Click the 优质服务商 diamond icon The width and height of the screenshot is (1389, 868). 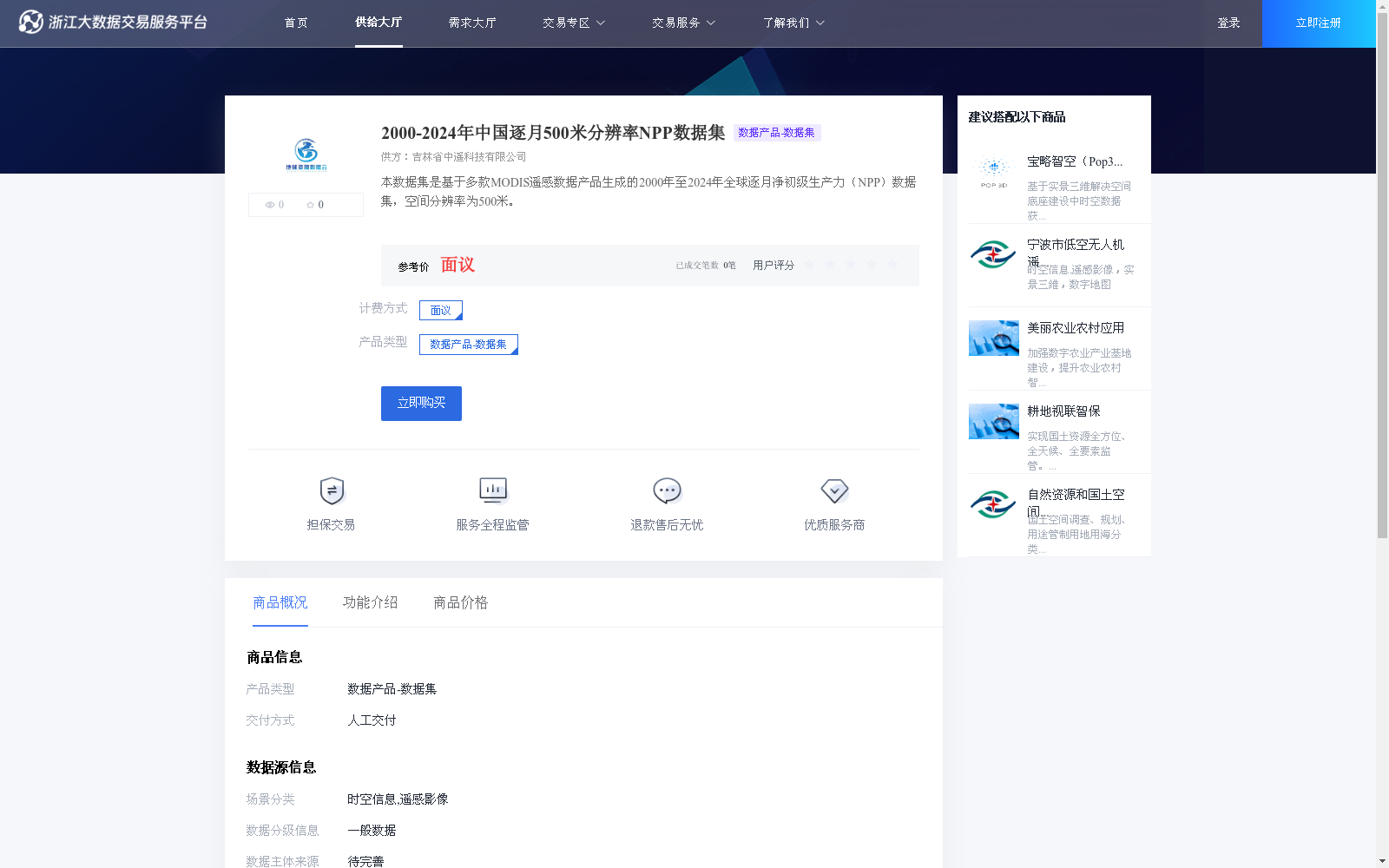[x=834, y=490]
